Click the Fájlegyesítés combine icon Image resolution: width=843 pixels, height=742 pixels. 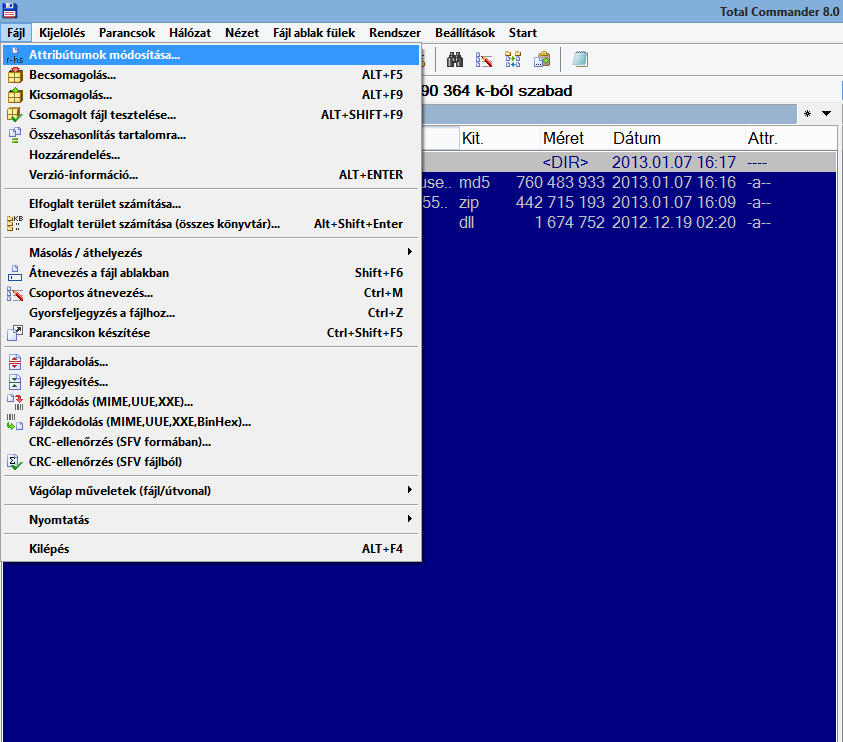(x=15, y=382)
